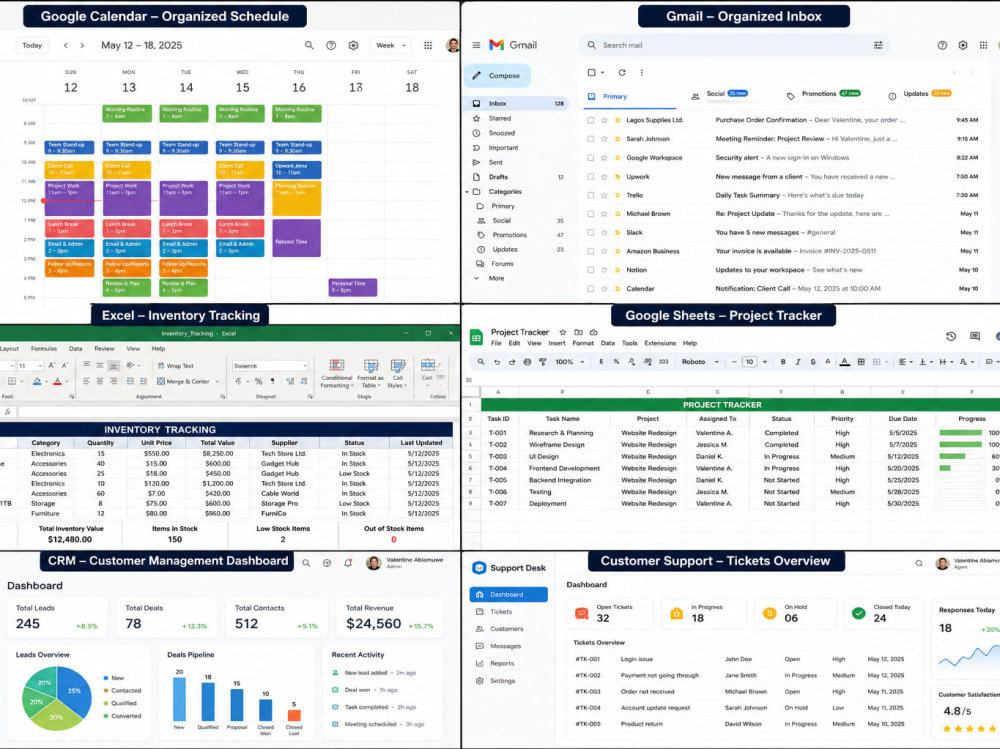Image resolution: width=1000 pixels, height=749 pixels.
Task: Open version history clock icon in Sheets
Action: click(951, 336)
